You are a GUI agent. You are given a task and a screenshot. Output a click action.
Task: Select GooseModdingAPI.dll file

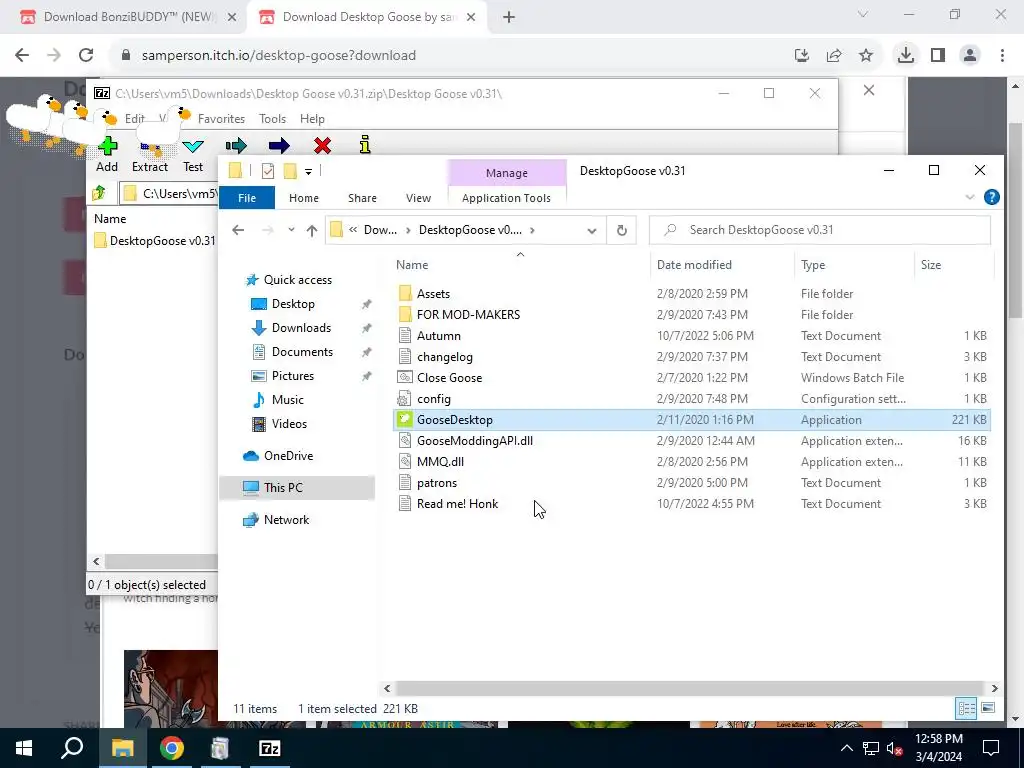tap(475, 441)
